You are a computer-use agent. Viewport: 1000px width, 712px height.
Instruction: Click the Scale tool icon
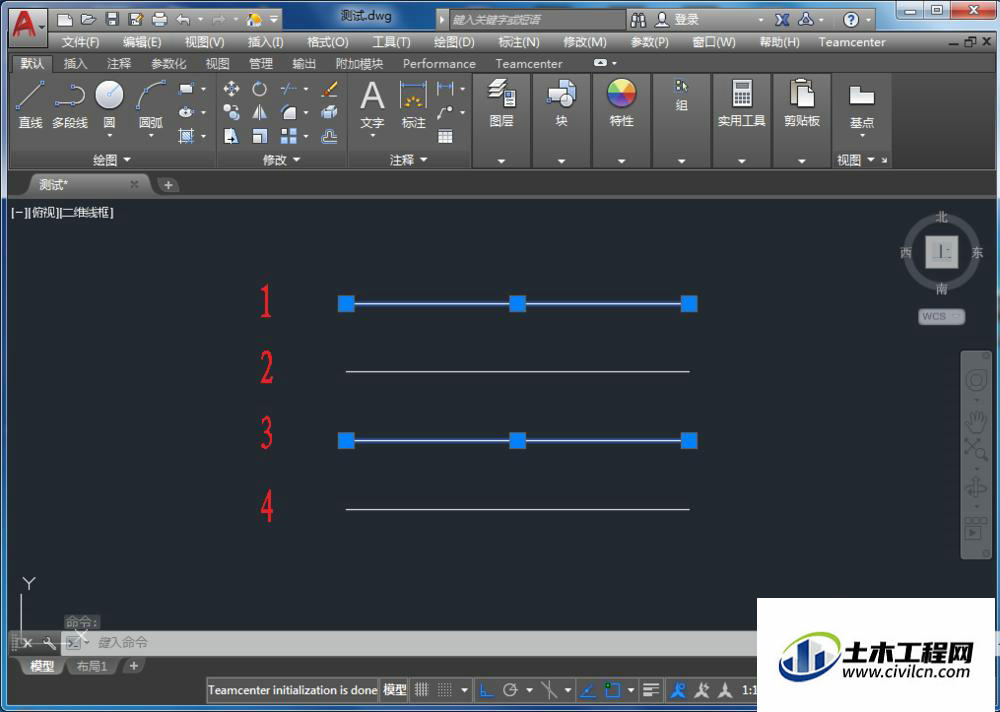point(259,136)
